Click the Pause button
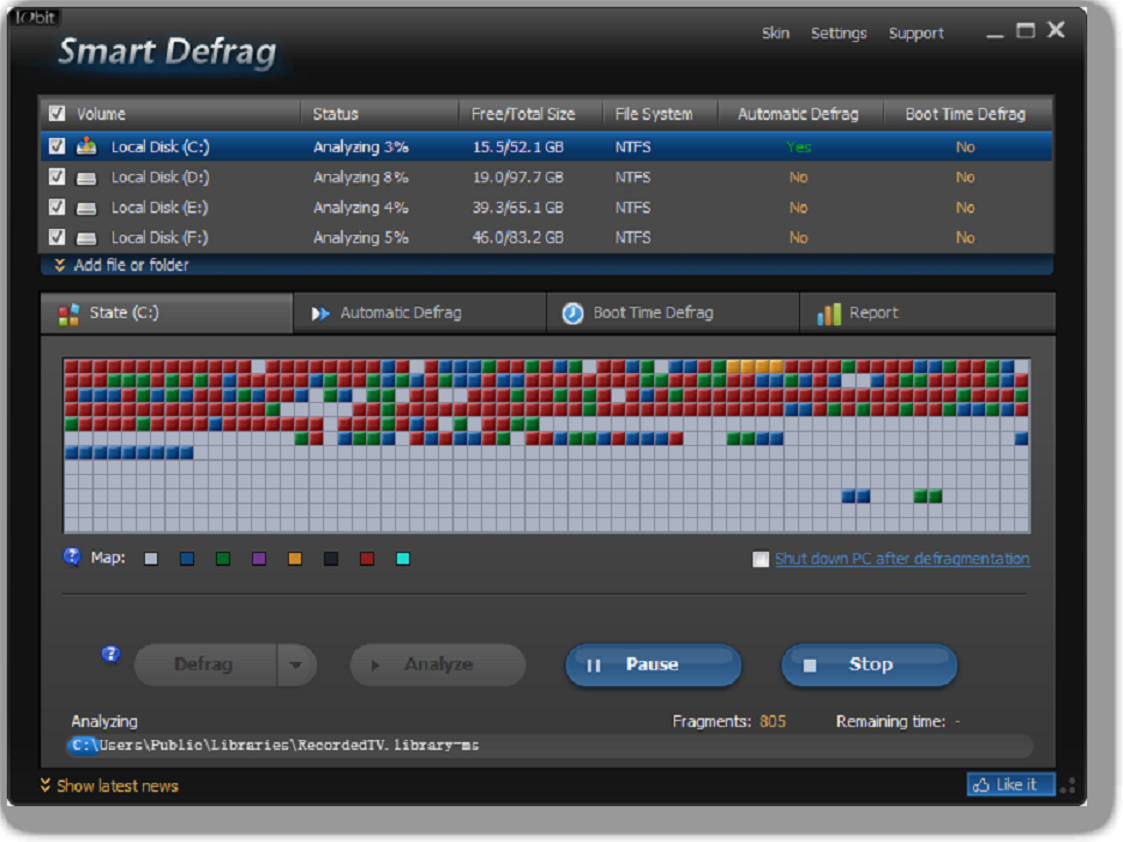Screen dimensions: 1123x842 point(653,665)
